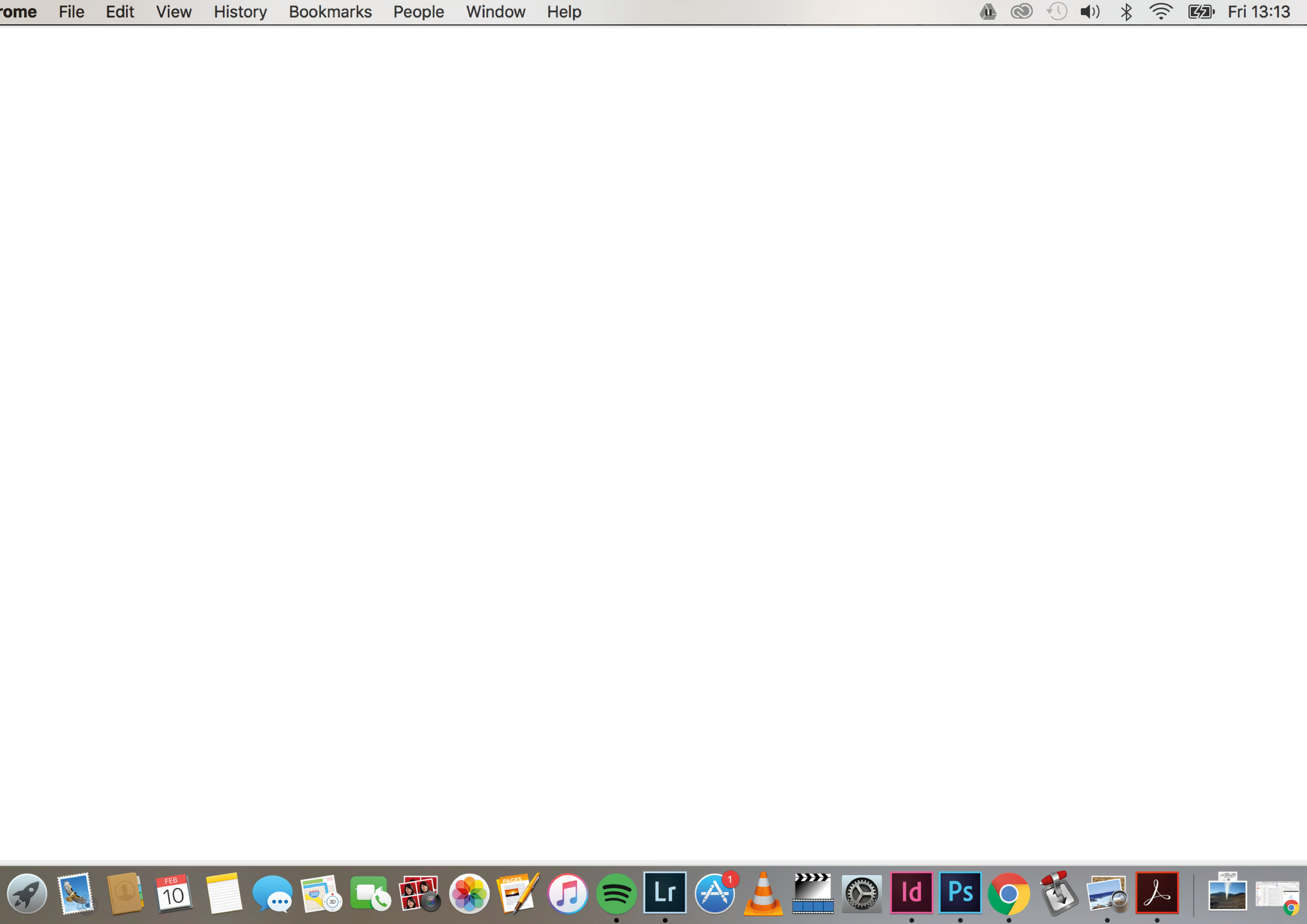Open Lightroom from the dock
1307x924 pixels.
(x=665, y=893)
